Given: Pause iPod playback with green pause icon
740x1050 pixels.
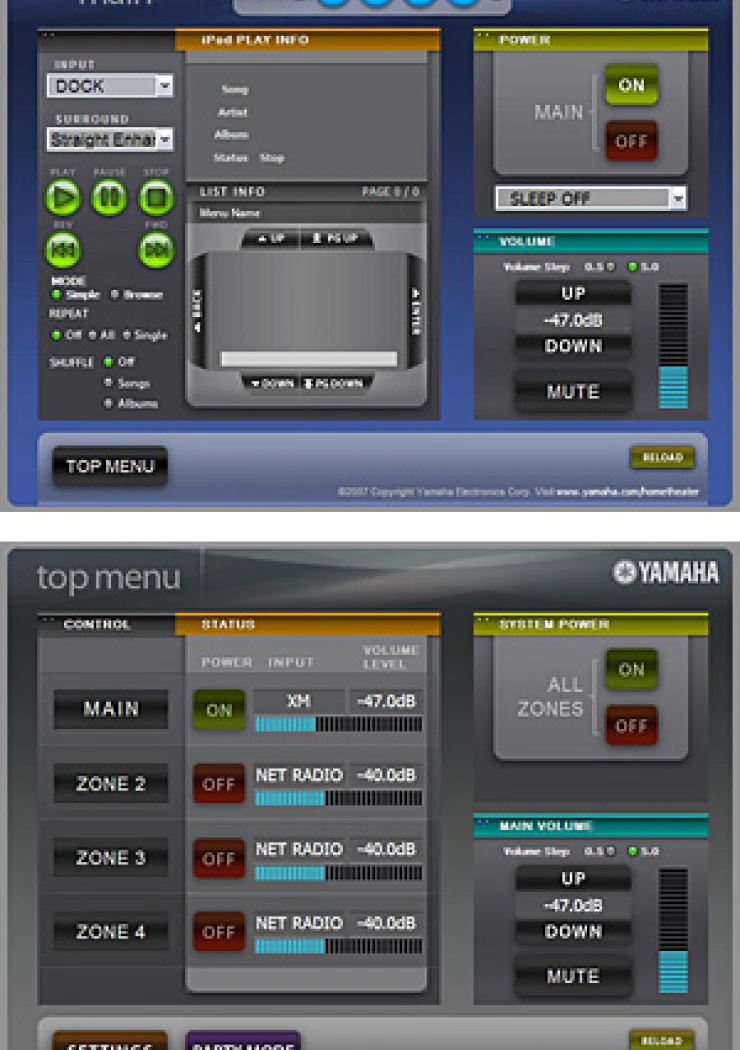Looking at the screenshot, I should pyautogui.click(x=109, y=198).
